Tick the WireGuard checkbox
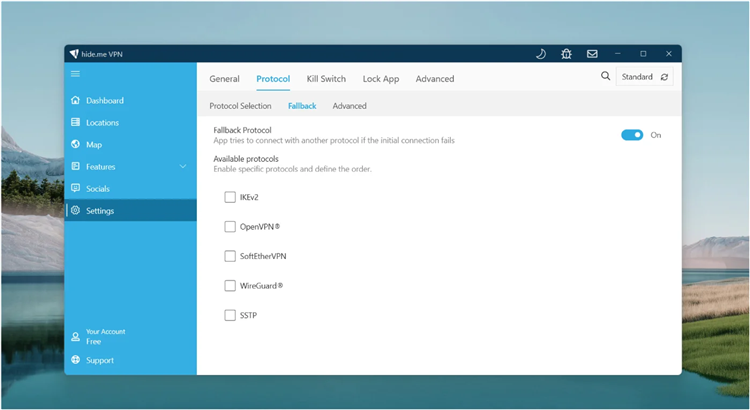 [x=230, y=286]
